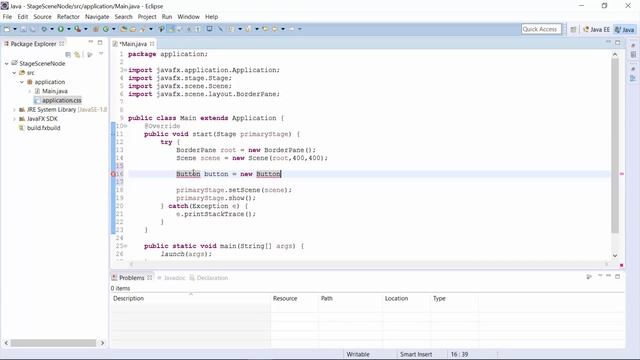Viewport: 640px width, 360px height.
Task: Fold the start method at line 10
Action: tap(126, 126)
